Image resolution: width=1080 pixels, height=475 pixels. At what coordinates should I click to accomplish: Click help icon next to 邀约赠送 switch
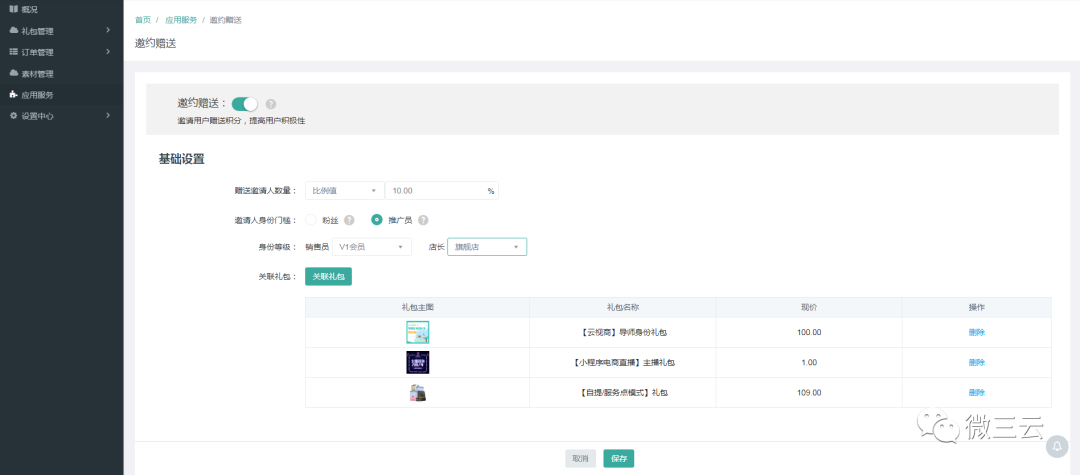tap(271, 104)
